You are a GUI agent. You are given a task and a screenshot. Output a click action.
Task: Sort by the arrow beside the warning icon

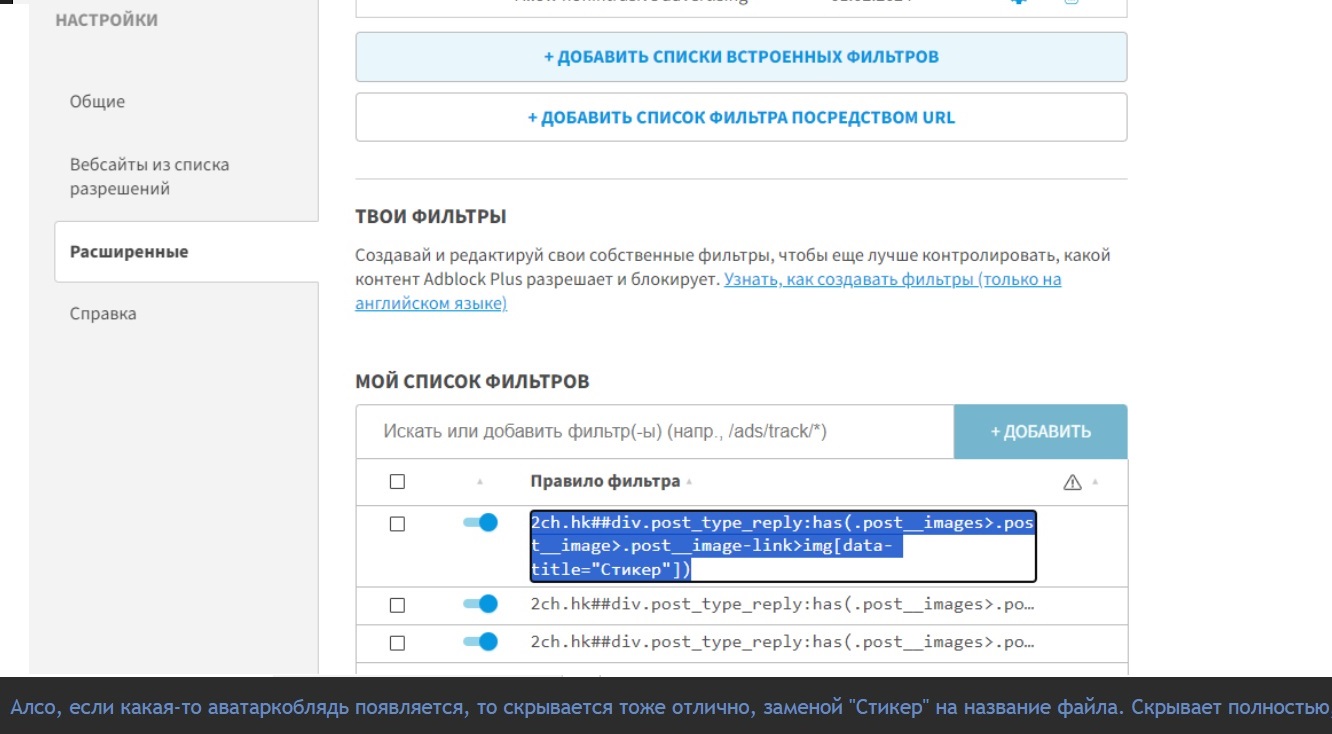pos(1095,482)
